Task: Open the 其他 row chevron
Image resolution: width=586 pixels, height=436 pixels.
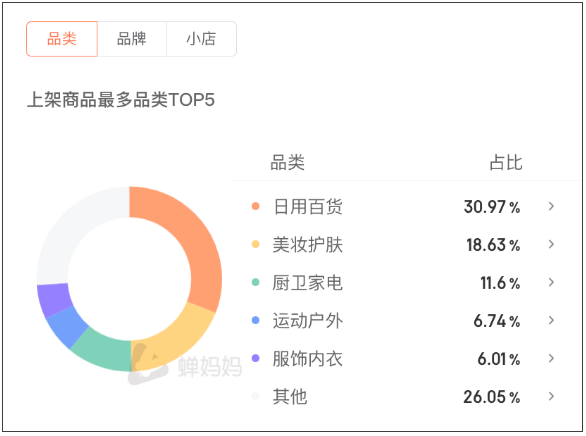Action: pos(551,396)
